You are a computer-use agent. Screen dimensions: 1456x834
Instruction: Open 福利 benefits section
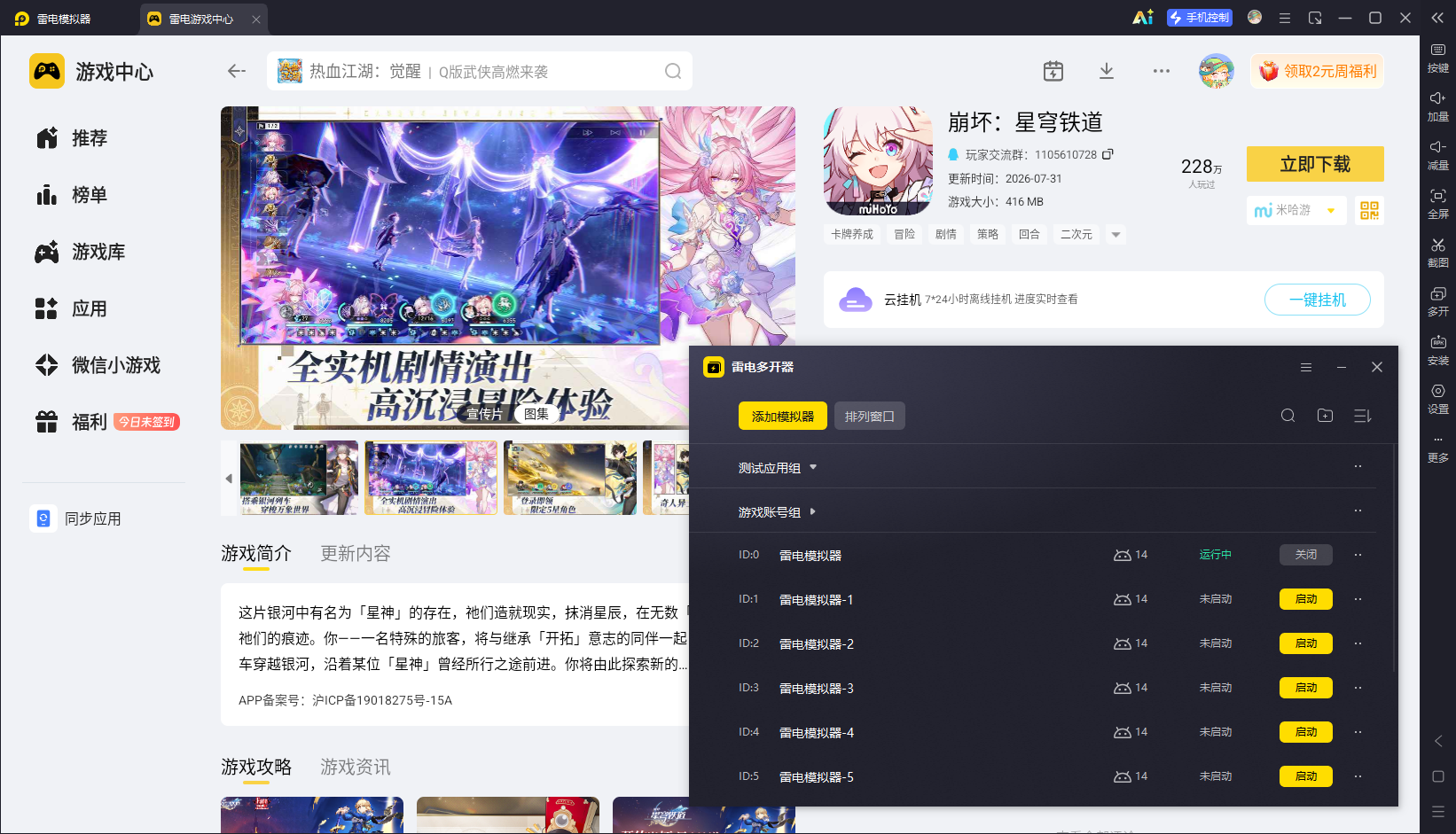point(107,422)
